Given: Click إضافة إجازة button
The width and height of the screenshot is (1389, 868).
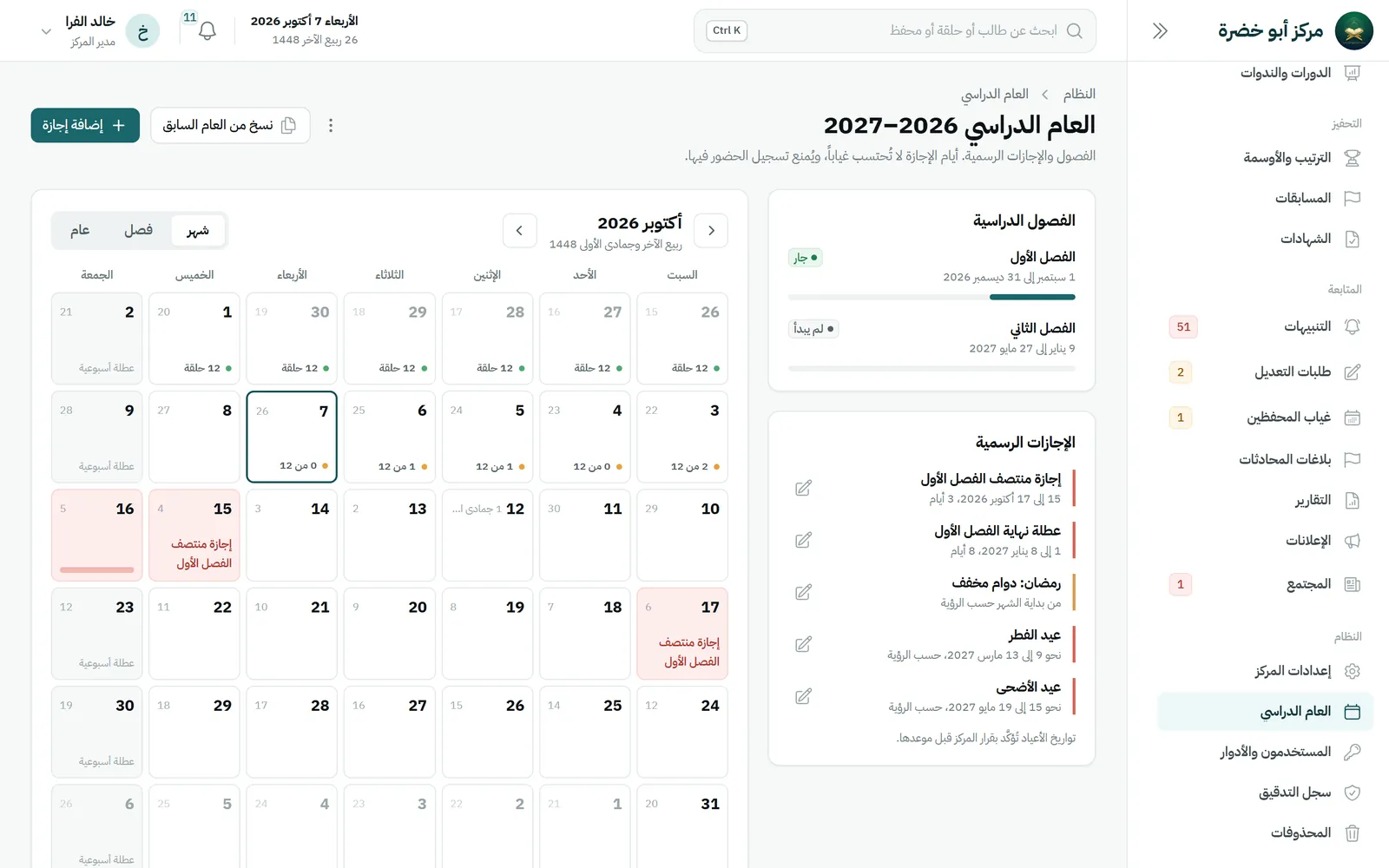Looking at the screenshot, I should (x=85, y=126).
